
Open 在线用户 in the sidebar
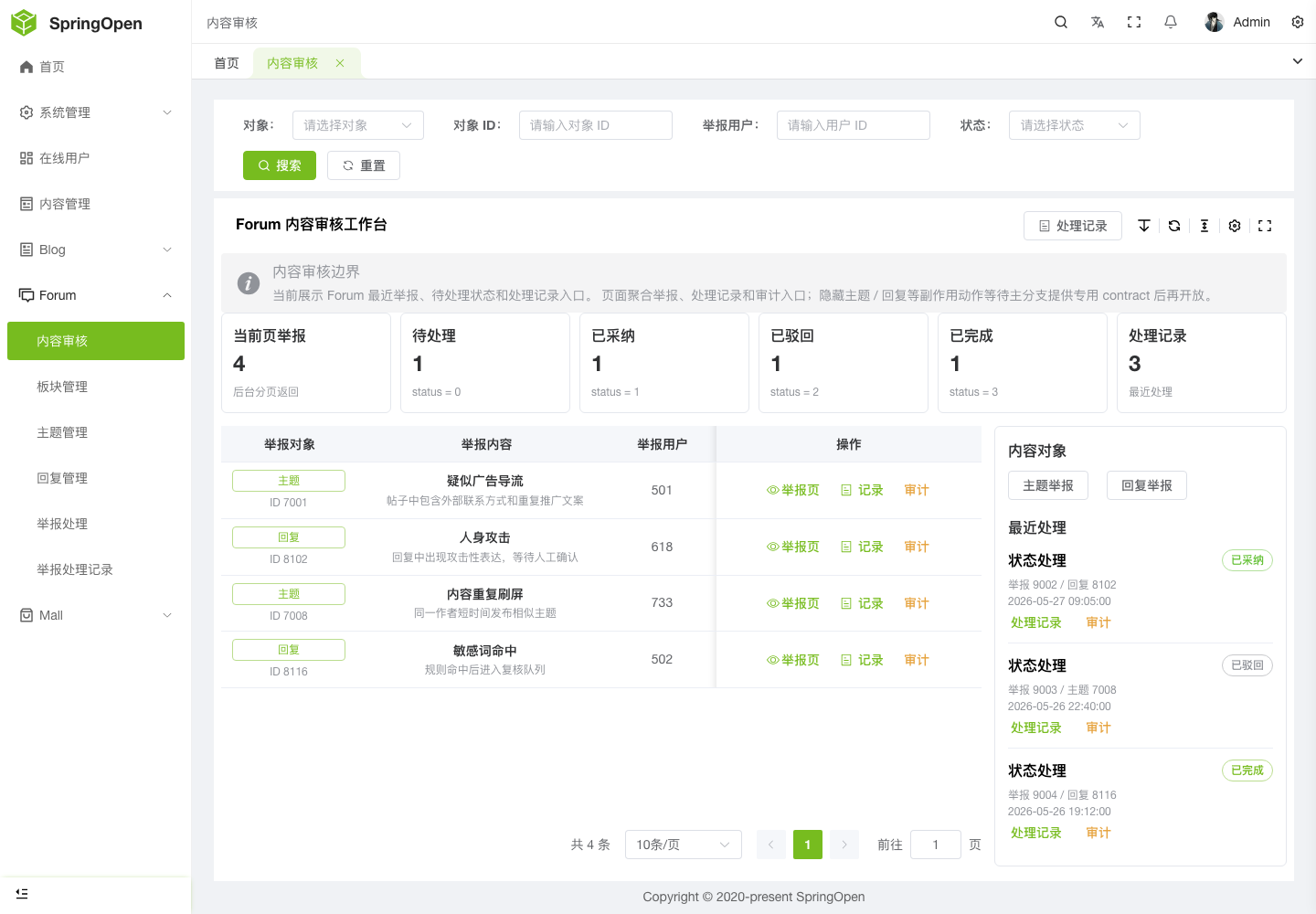click(x=96, y=158)
